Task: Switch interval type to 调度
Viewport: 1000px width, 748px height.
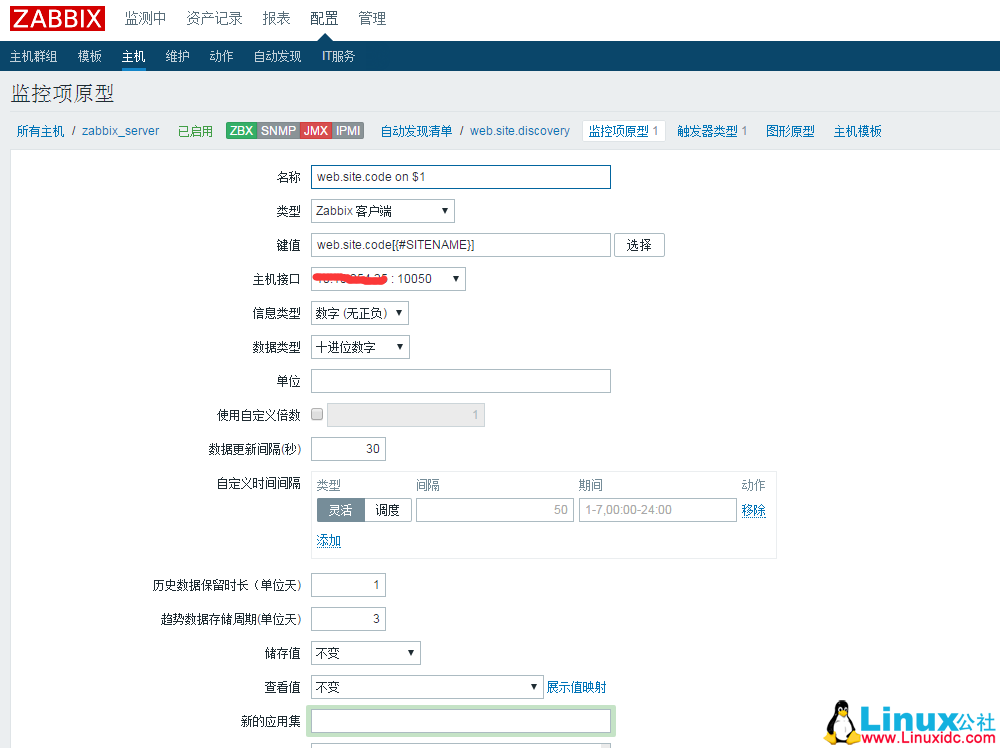Action: pyautogui.click(x=388, y=510)
